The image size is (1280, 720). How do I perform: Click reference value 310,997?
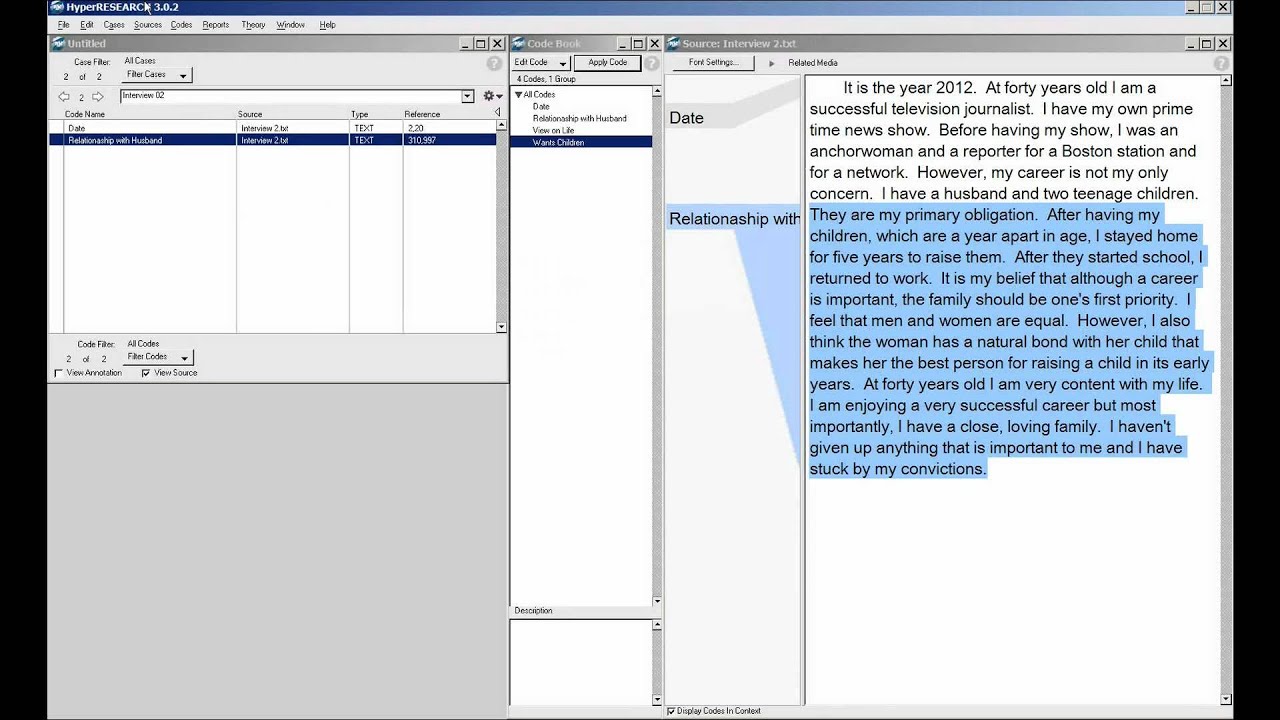[421, 141]
